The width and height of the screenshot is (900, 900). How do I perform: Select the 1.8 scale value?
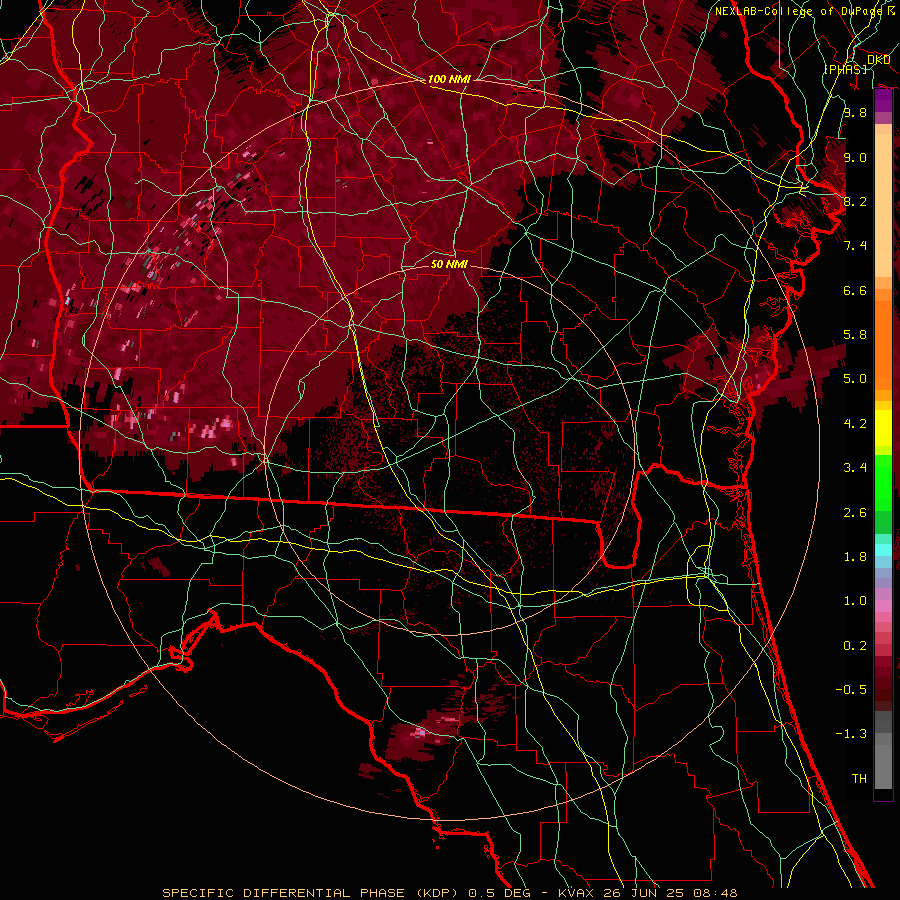click(x=855, y=557)
